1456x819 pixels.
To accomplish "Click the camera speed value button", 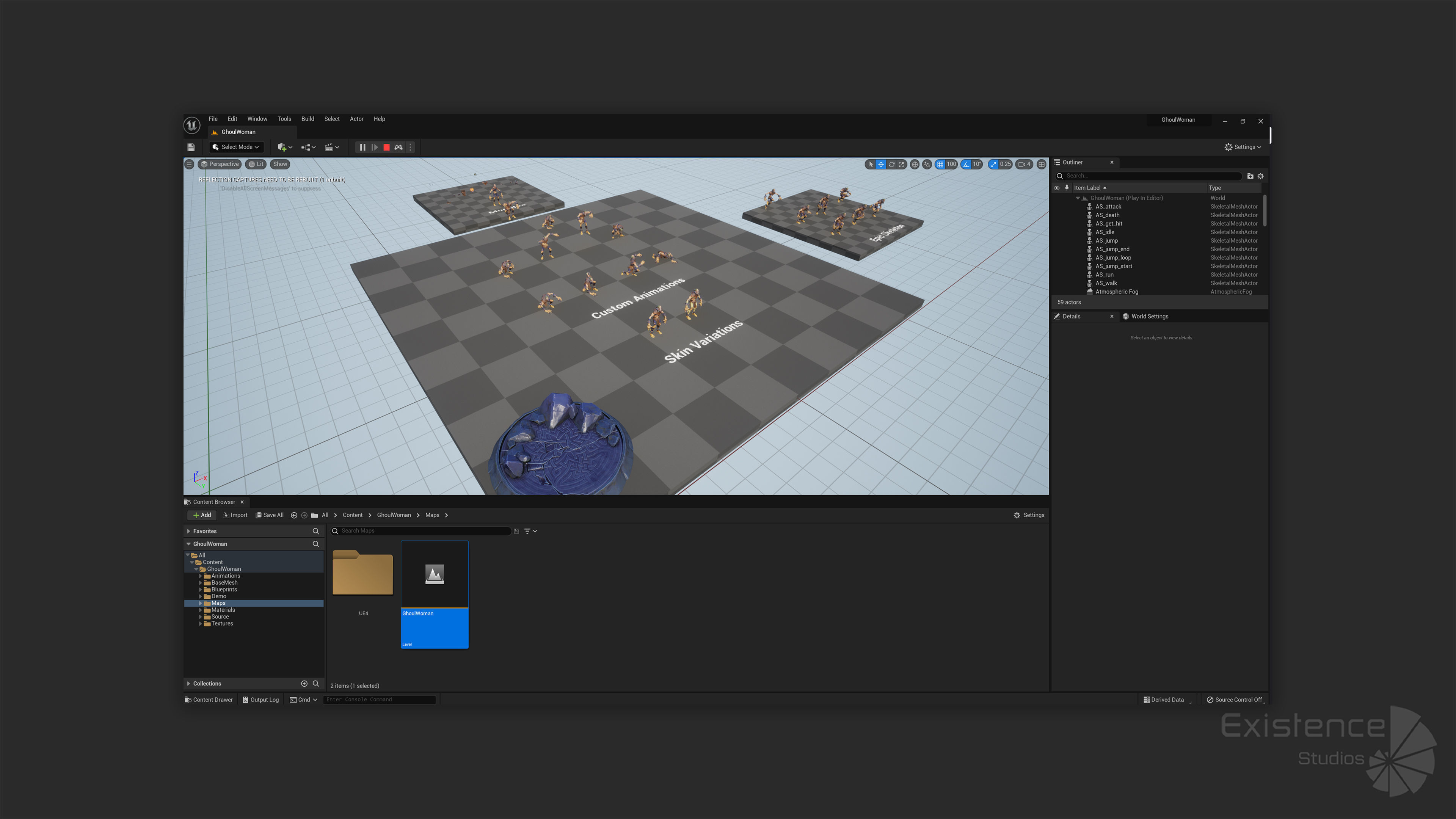I will [1024, 165].
